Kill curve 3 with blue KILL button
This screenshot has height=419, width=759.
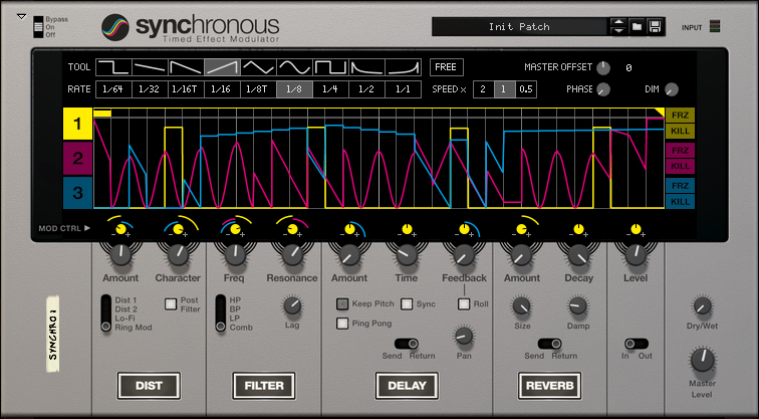[680, 201]
